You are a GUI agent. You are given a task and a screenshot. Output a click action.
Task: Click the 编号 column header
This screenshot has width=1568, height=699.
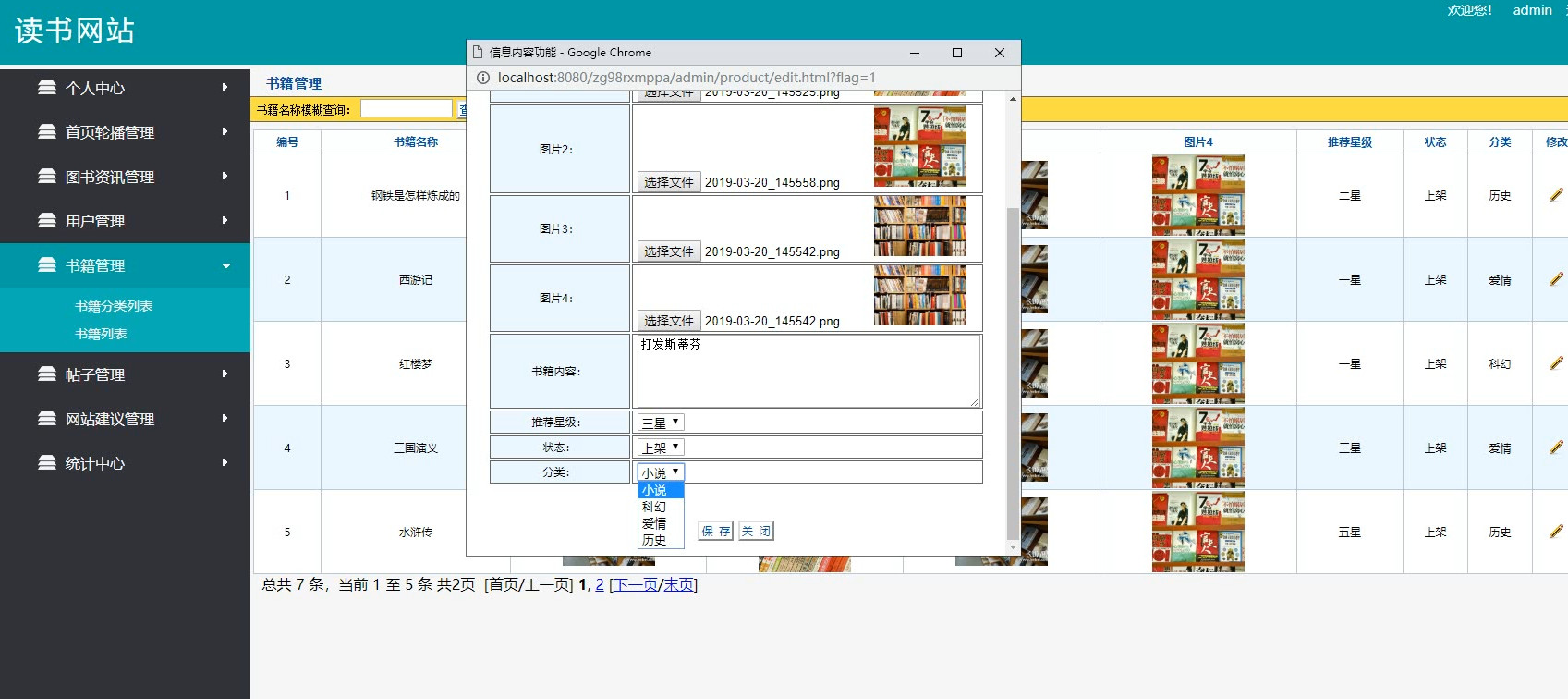(287, 141)
